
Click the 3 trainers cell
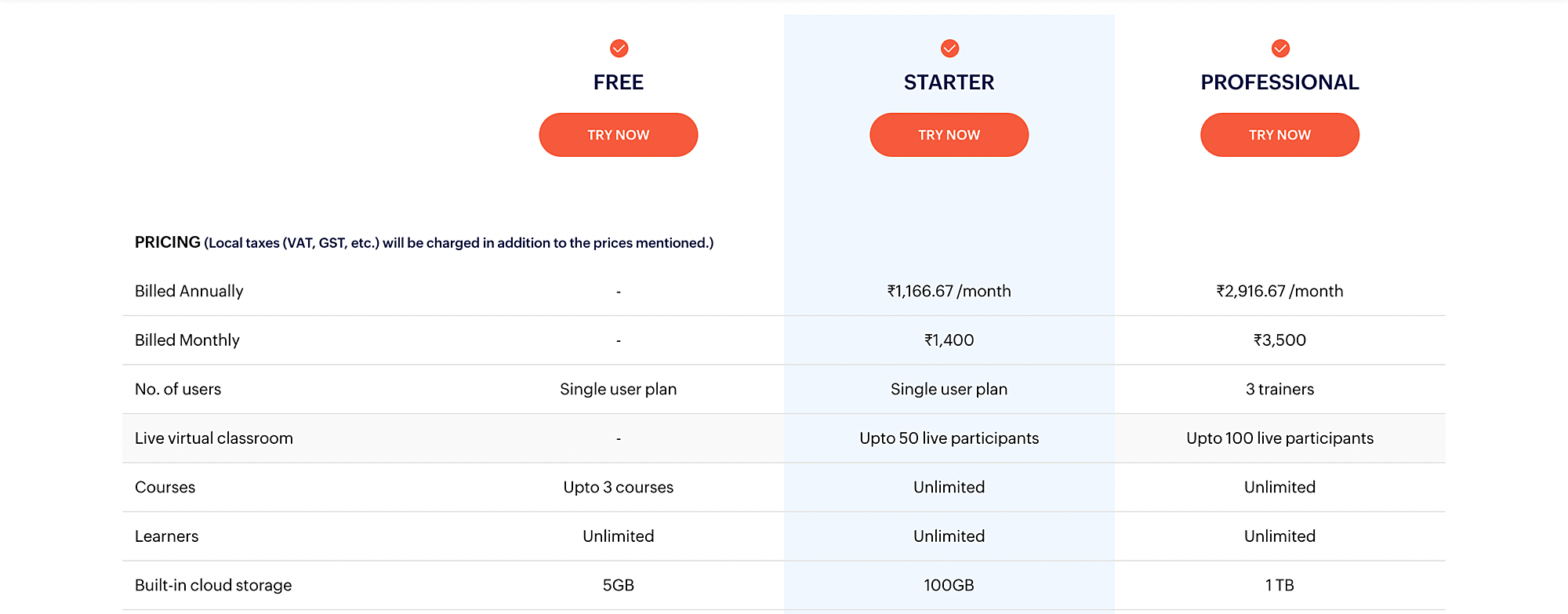click(x=1279, y=389)
